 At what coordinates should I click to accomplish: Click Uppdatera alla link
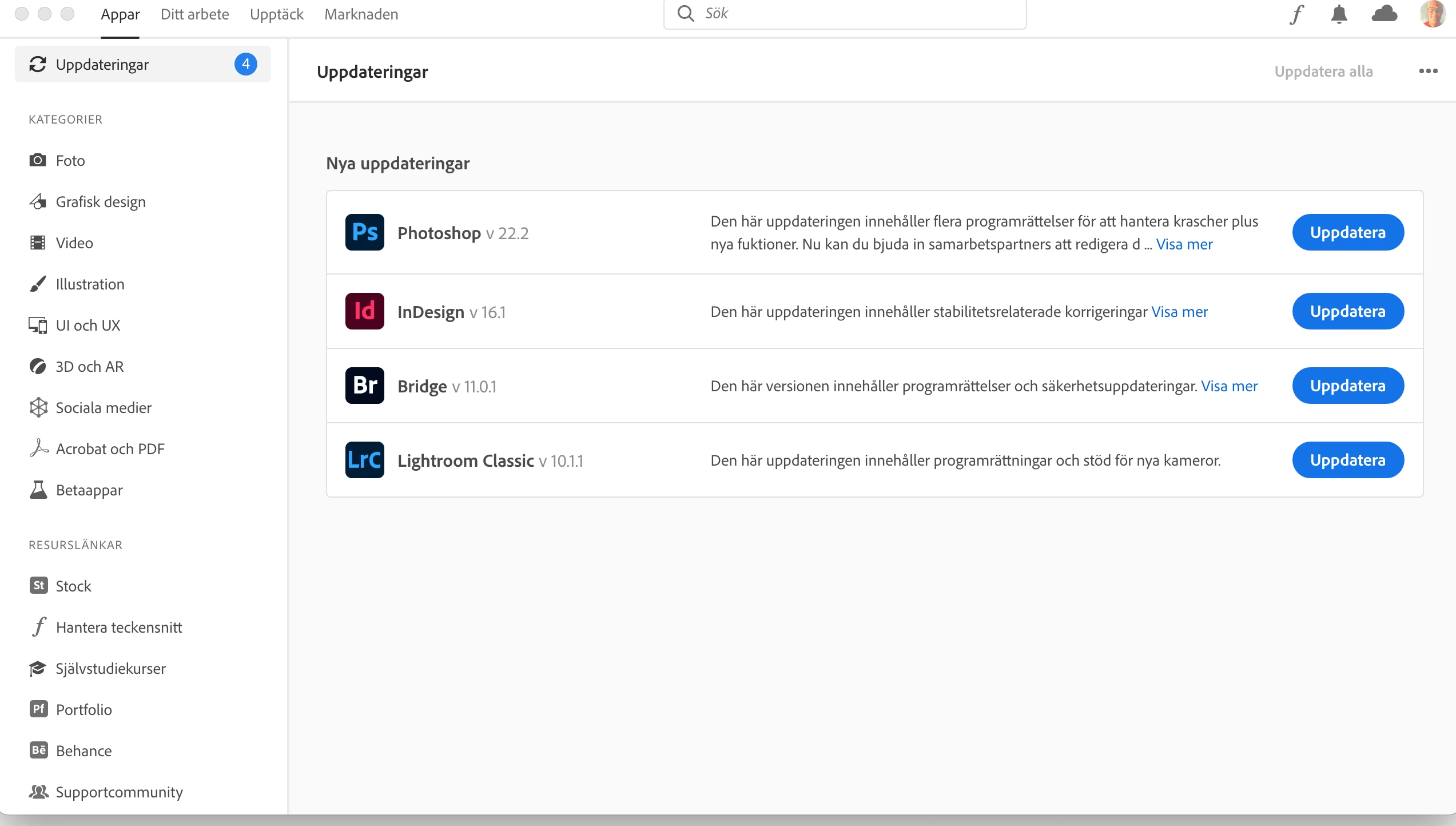coord(1323,72)
